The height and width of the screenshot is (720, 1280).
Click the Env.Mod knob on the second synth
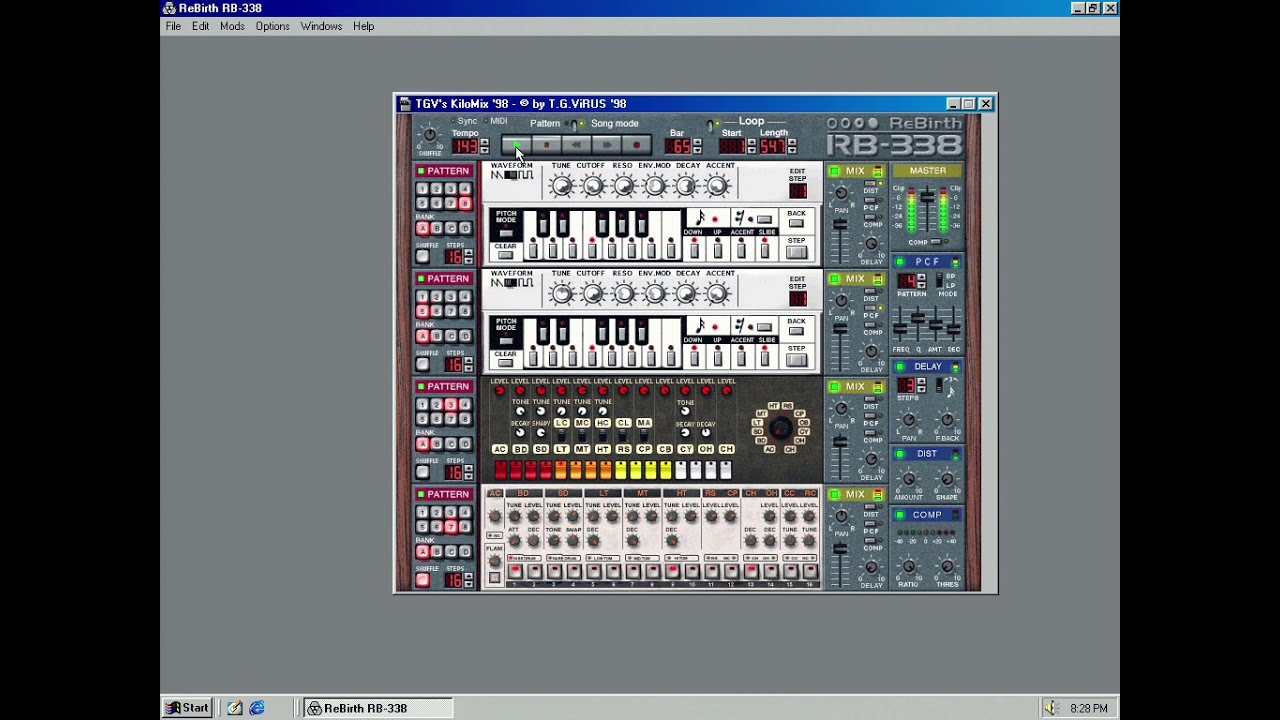click(654, 294)
